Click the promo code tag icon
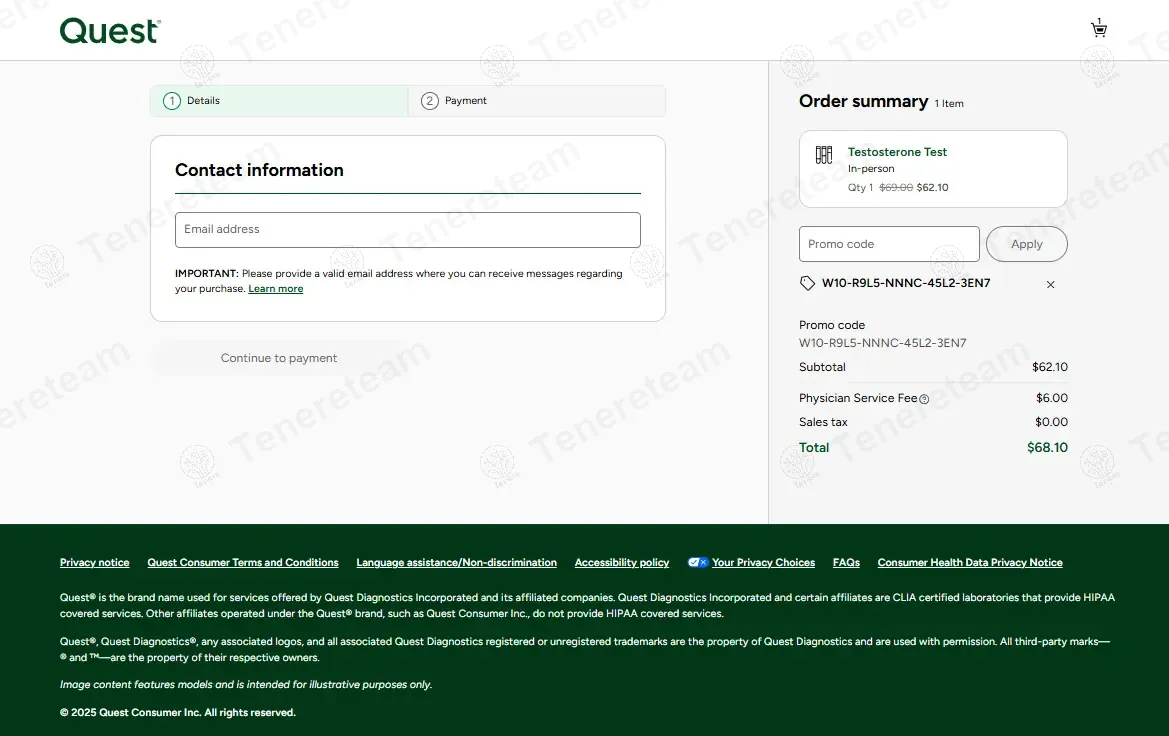The height and width of the screenshot is (736, 1169). click(x=808, y=284)
